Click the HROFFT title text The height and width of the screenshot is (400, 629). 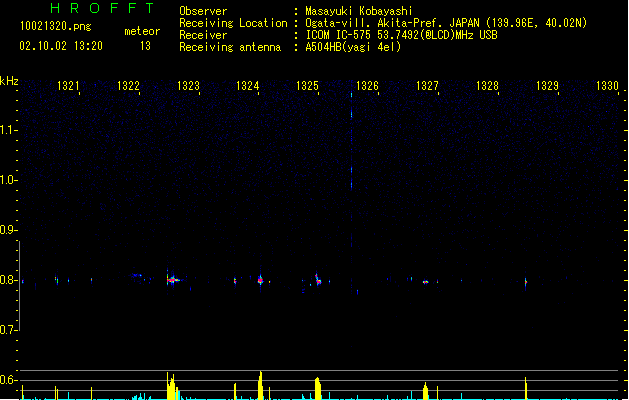[102, 8]
